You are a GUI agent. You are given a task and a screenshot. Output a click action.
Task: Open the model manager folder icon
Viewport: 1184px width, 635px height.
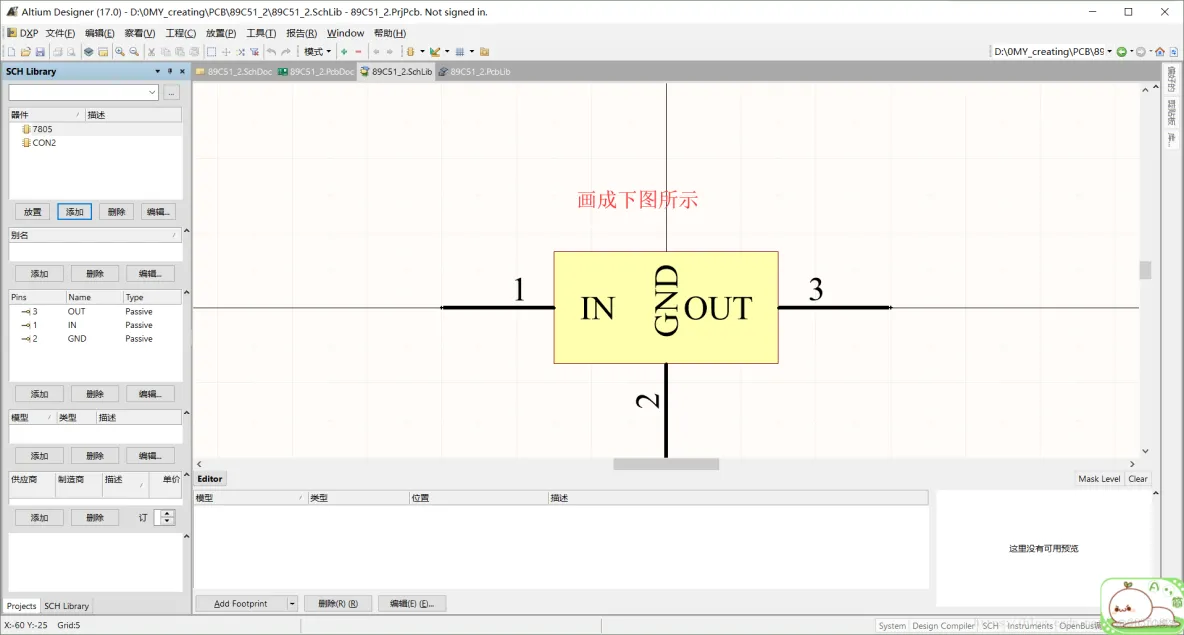click(x=485, y=52)
